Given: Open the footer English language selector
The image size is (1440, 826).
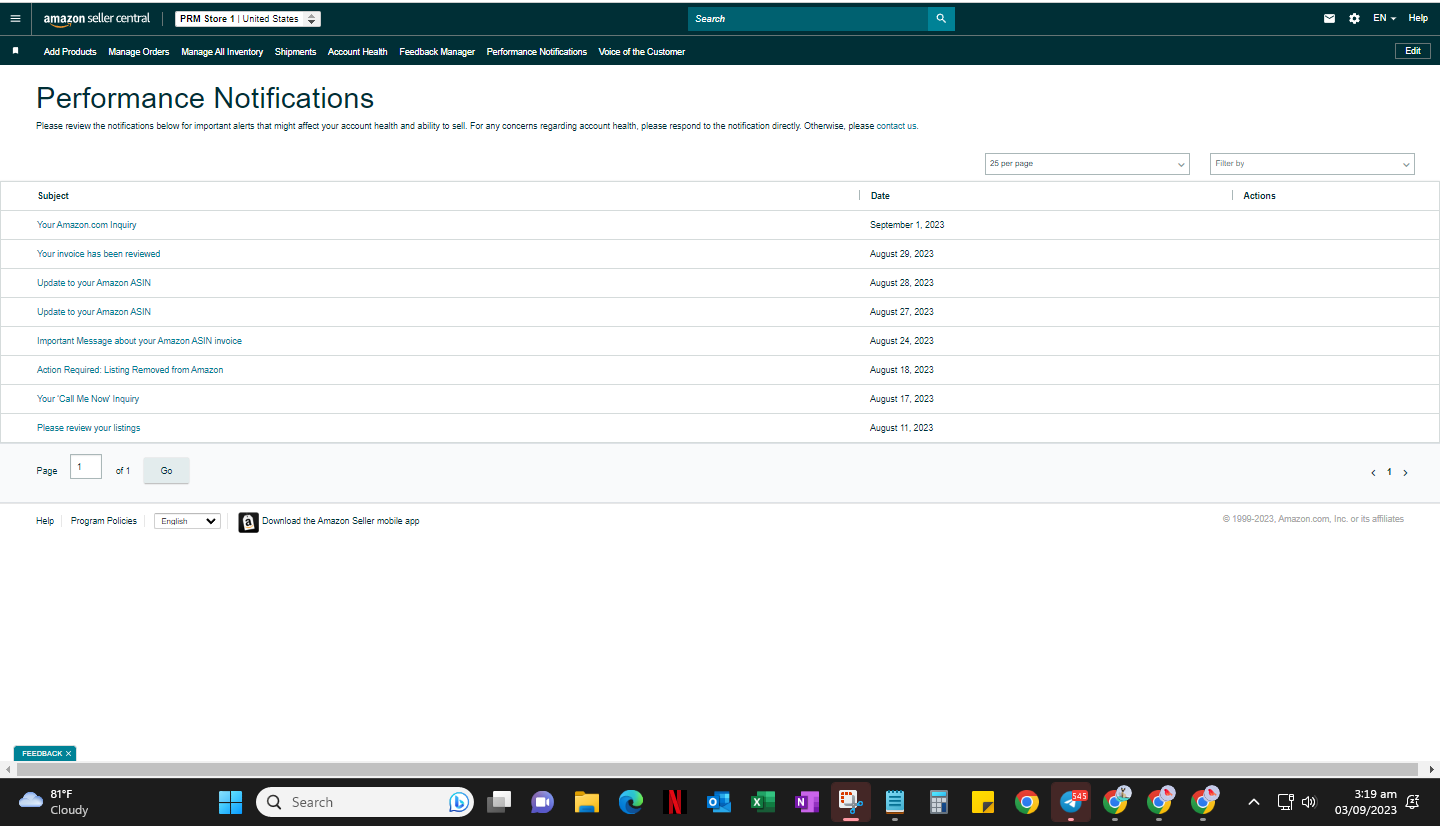Looking at the screenshot, I should [x=187, y=521].
